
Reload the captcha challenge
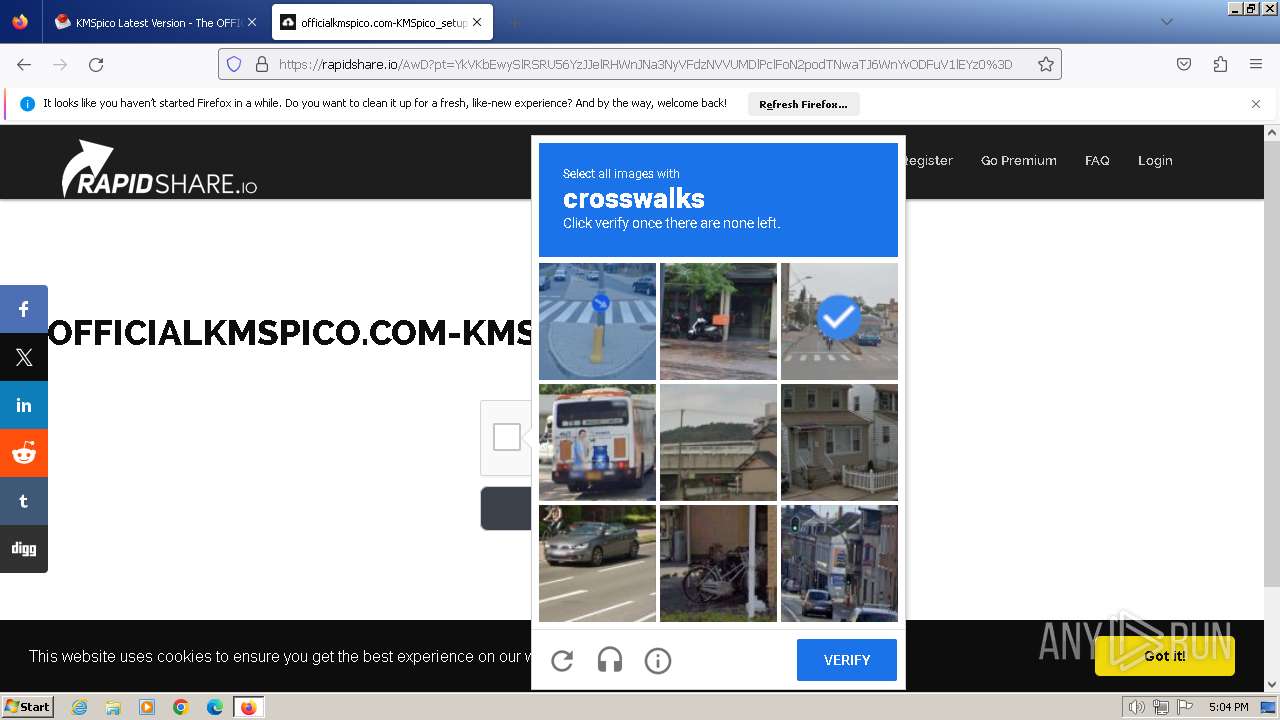click(x=562, y=660)
